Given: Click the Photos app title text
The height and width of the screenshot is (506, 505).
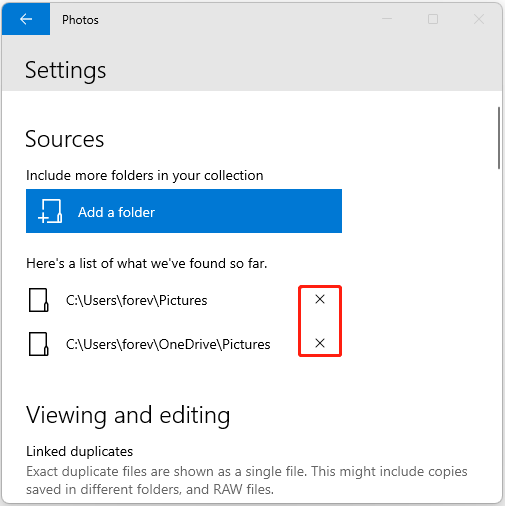Looking at the screenshot, I should pyautogui.click(x=80, y=20).
